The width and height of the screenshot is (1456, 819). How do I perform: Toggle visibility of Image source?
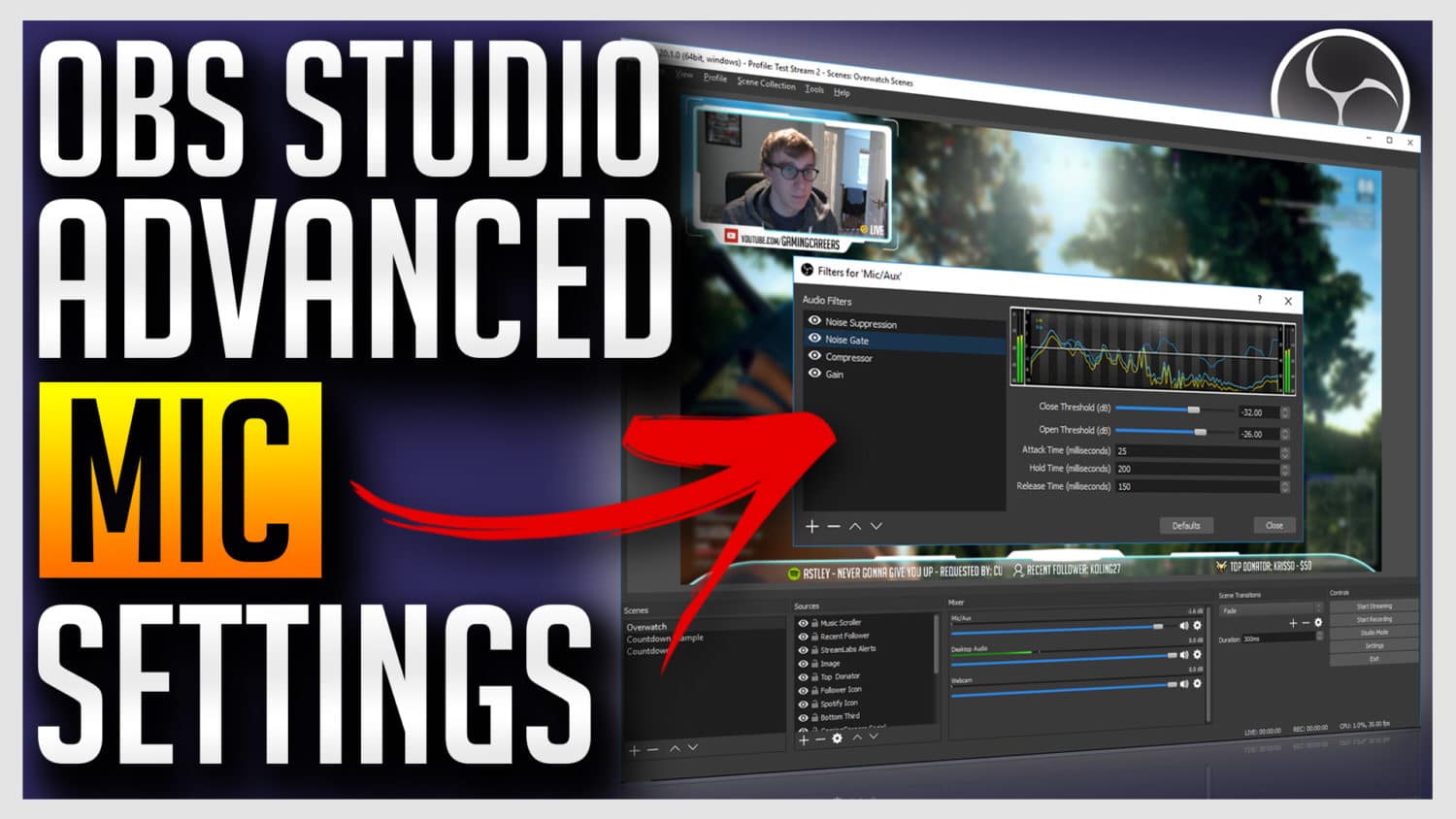pyautogui.click(x=803, y=664)
